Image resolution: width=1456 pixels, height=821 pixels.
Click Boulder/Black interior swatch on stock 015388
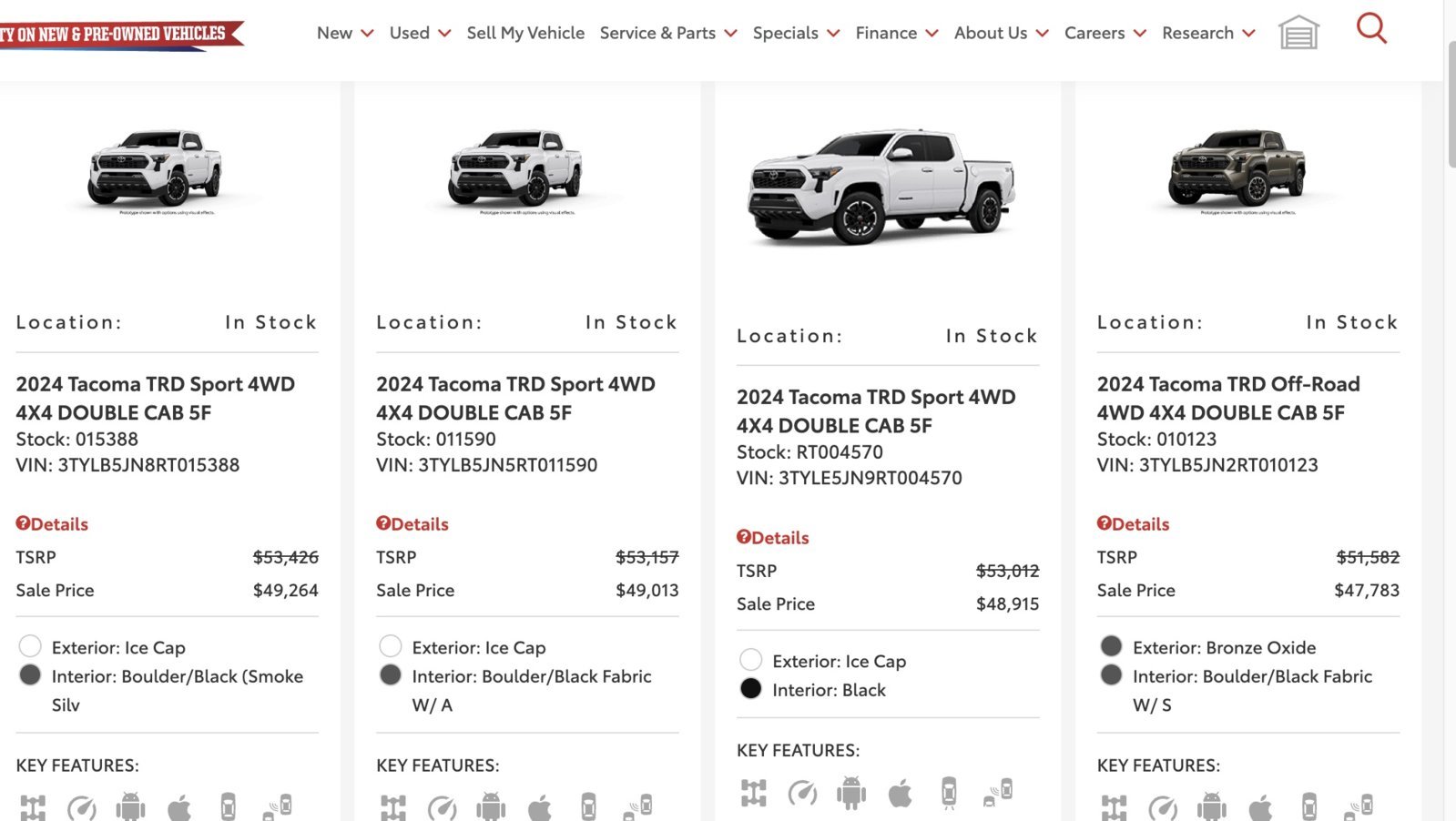click(x=30, y=674)
